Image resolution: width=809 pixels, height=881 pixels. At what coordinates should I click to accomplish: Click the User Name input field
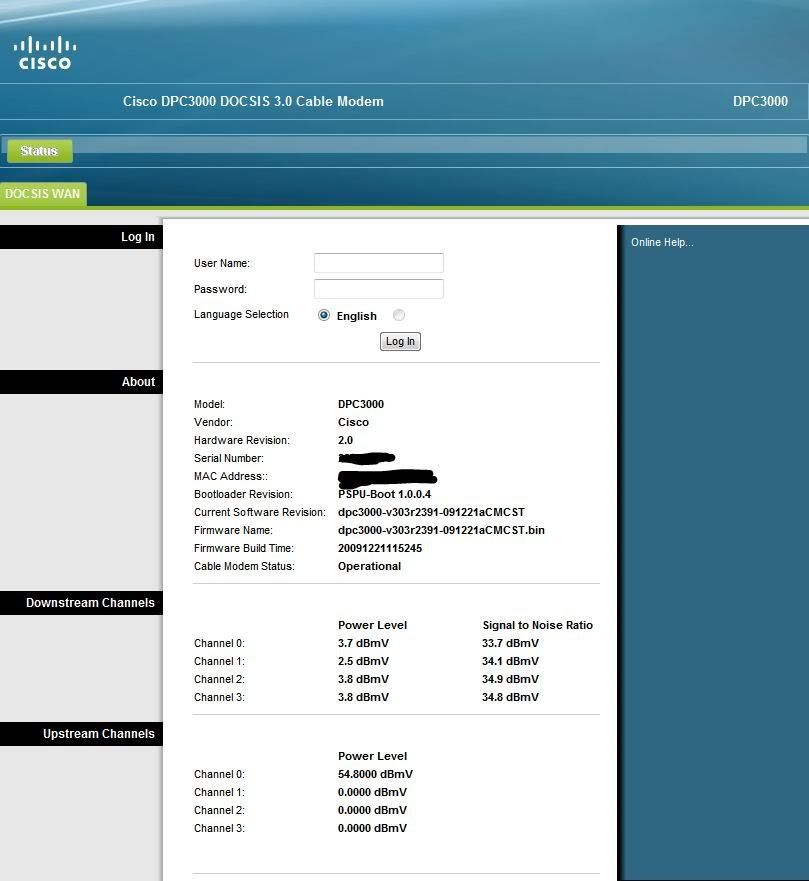[379, 263]
